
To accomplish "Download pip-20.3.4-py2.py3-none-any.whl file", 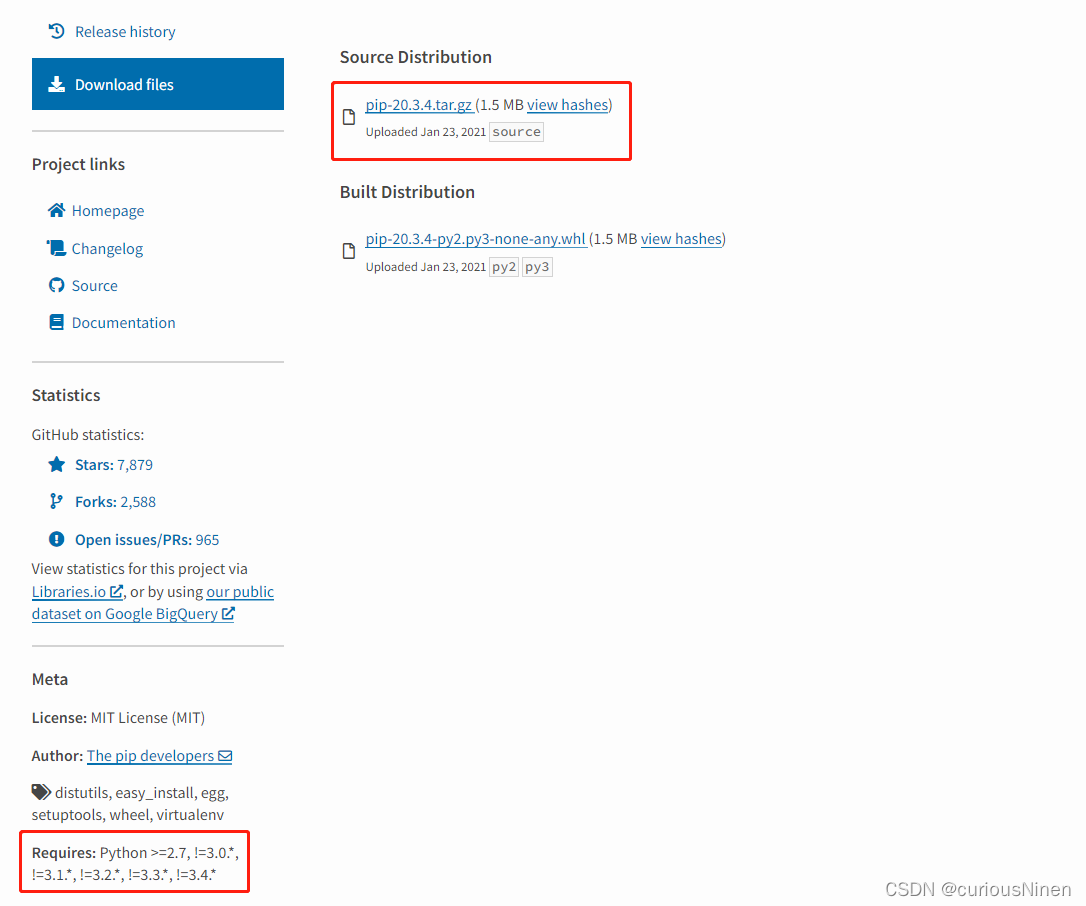I will 476,239.
